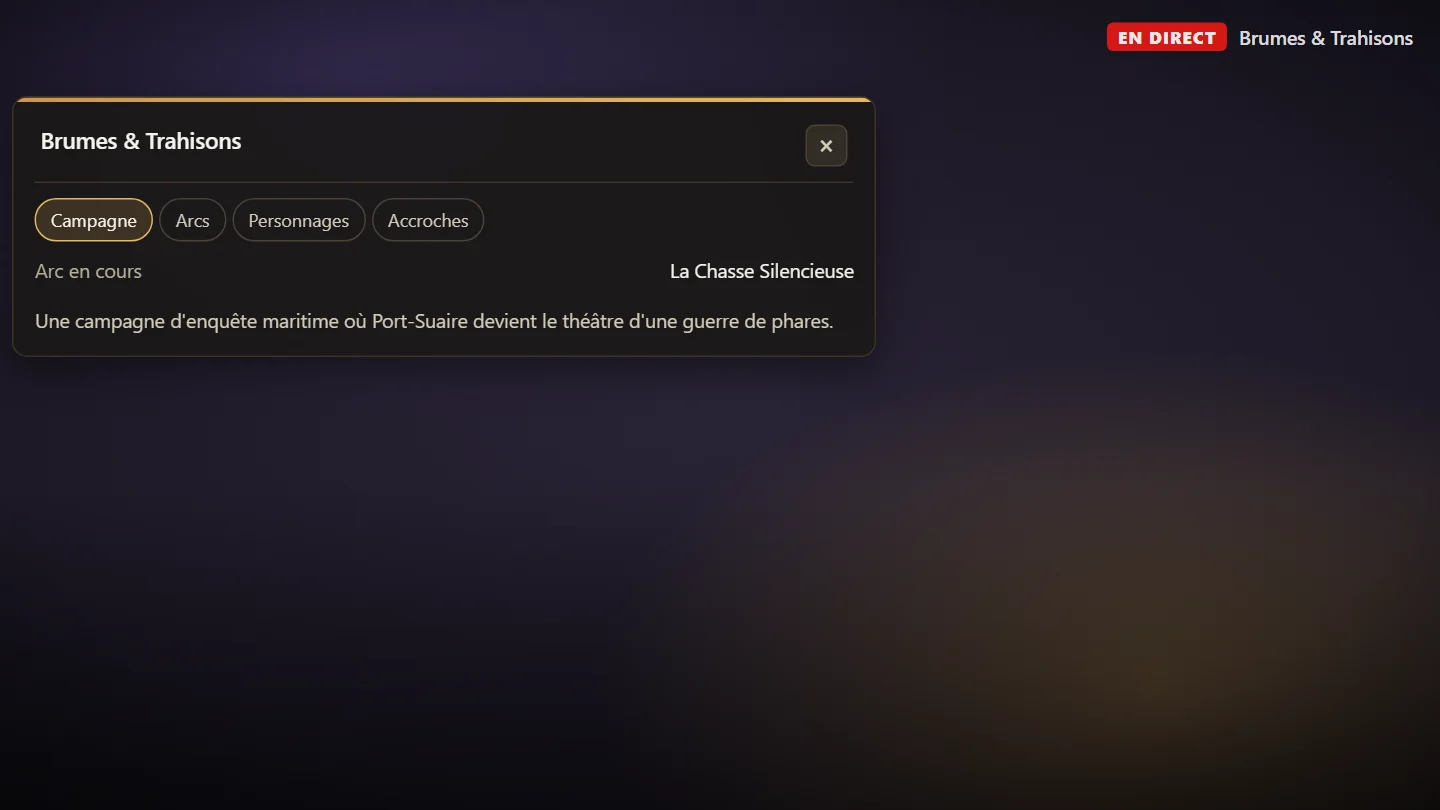
Task: Show the Accroches tab
Action: [x=428, y=220]
